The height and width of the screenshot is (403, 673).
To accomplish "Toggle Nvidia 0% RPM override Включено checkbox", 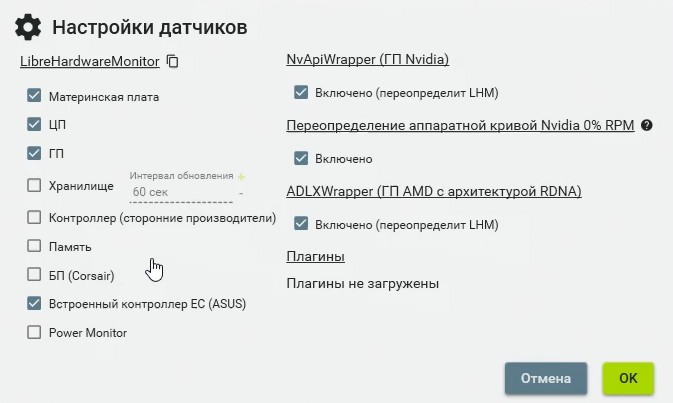I will point(301,158).
